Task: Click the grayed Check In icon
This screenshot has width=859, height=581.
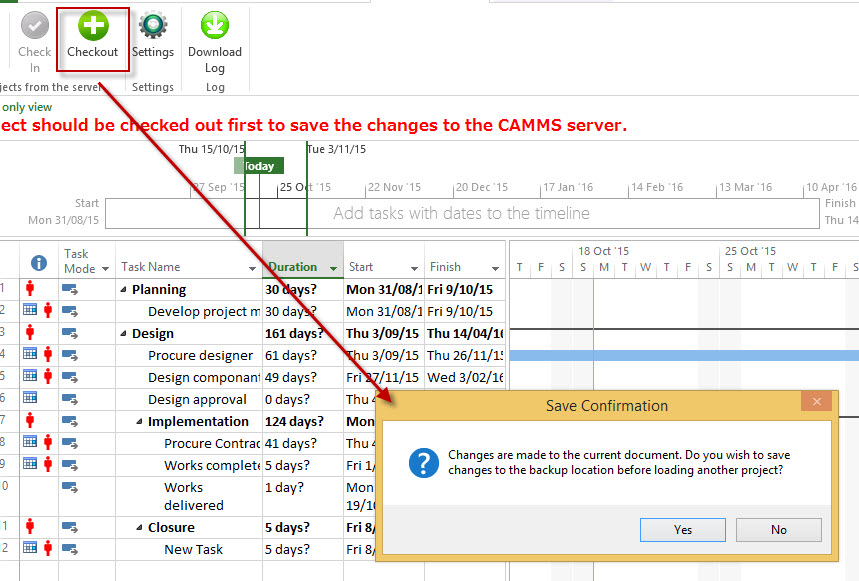Action: coord(34,27)
